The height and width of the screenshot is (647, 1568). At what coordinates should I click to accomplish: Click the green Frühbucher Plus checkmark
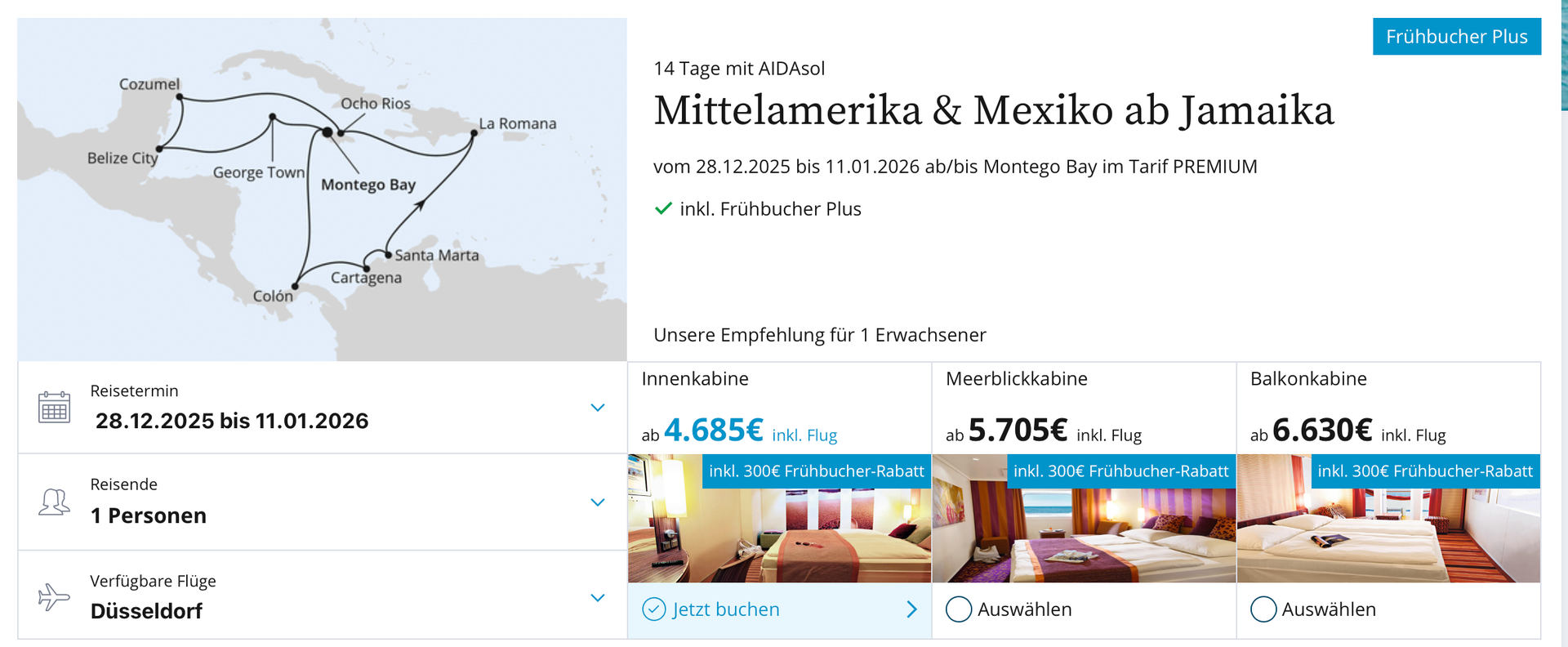(663, 208)
